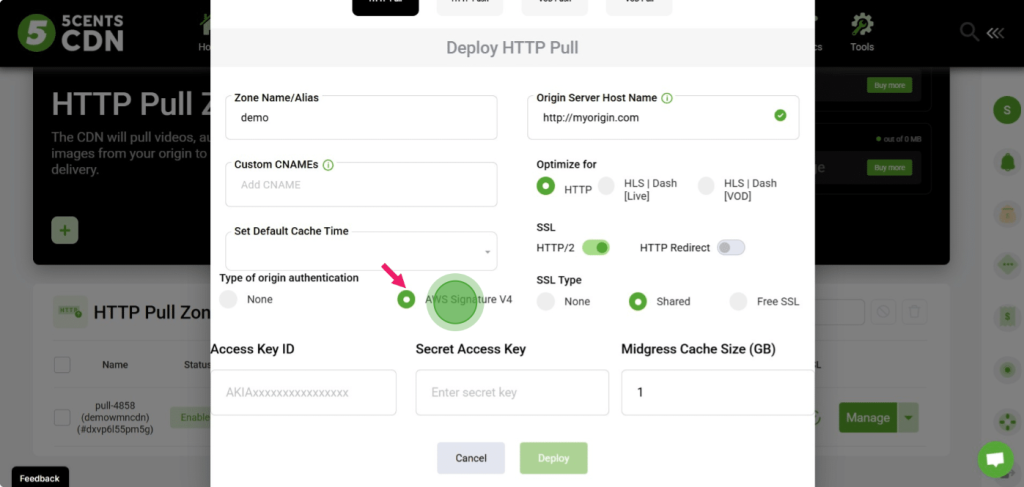Image resolution: width=1024 pixels, height=487 pixels.
Task: Open the Tools menu icon
Action: 861,25
